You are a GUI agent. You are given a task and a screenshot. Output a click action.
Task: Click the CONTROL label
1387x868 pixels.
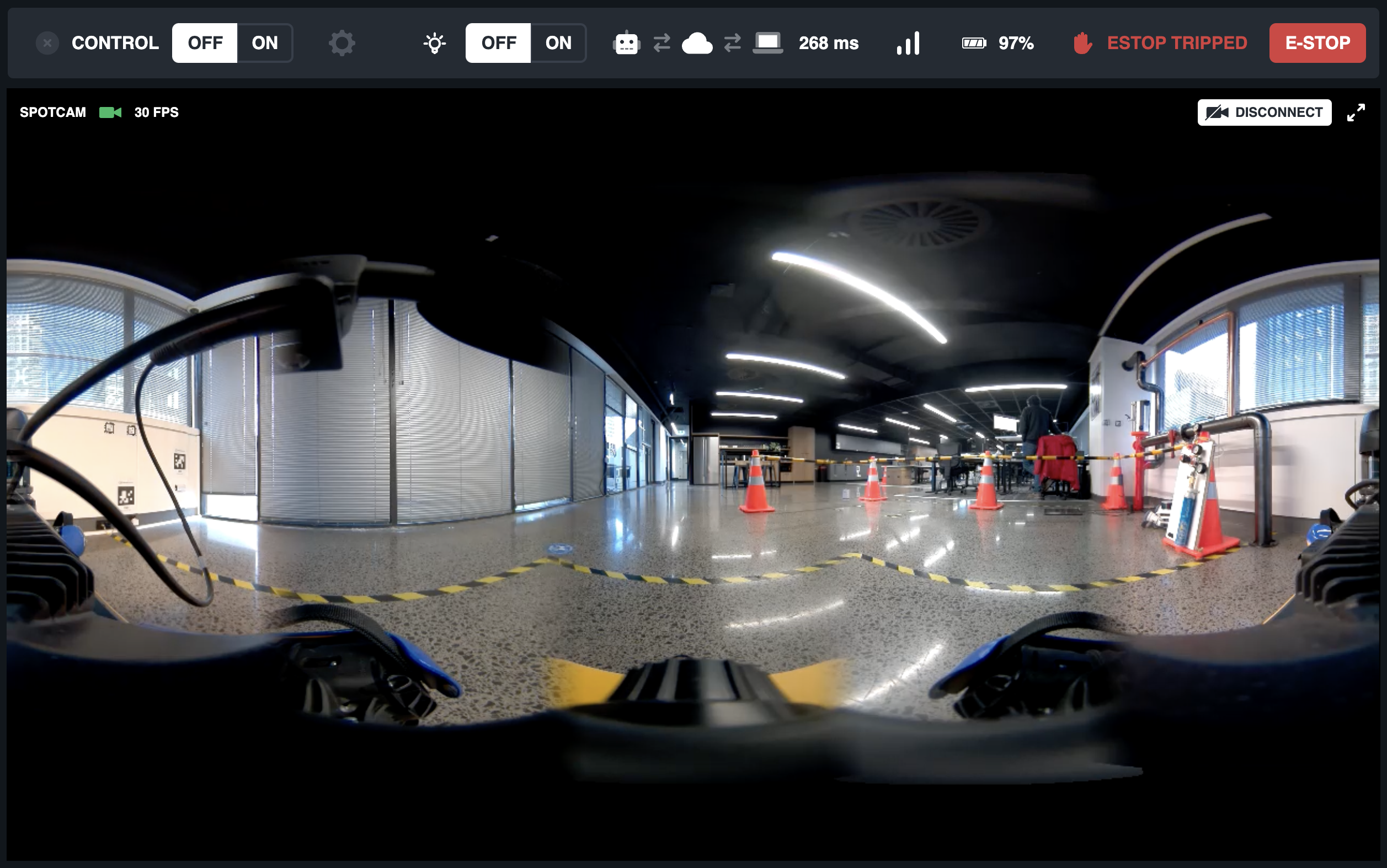(x=115, y=43)
